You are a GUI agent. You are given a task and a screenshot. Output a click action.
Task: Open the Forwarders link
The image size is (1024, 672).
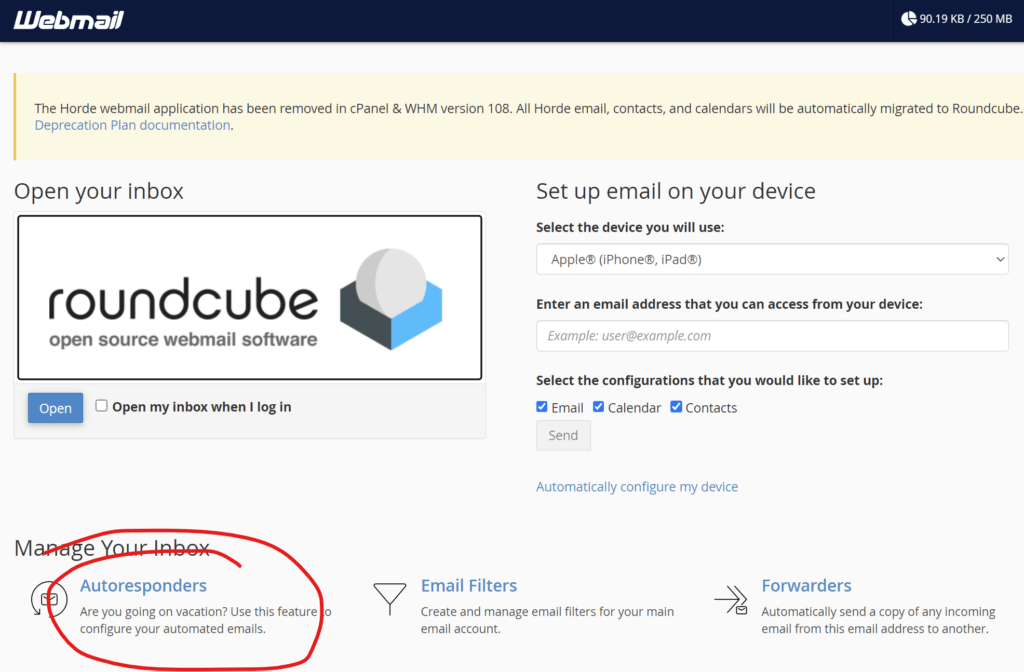point(807,586)
